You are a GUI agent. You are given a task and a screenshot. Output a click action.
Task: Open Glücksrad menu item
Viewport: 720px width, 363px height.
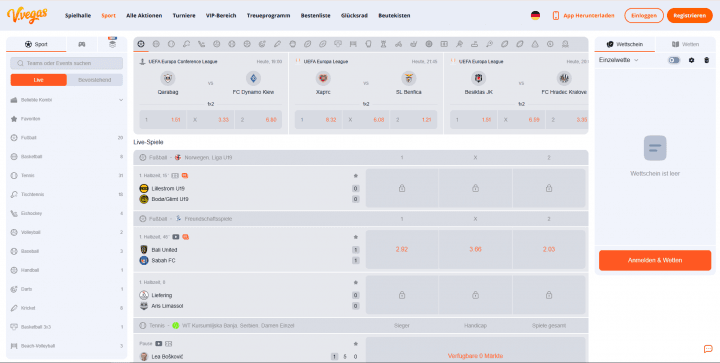tap(354, 16)
